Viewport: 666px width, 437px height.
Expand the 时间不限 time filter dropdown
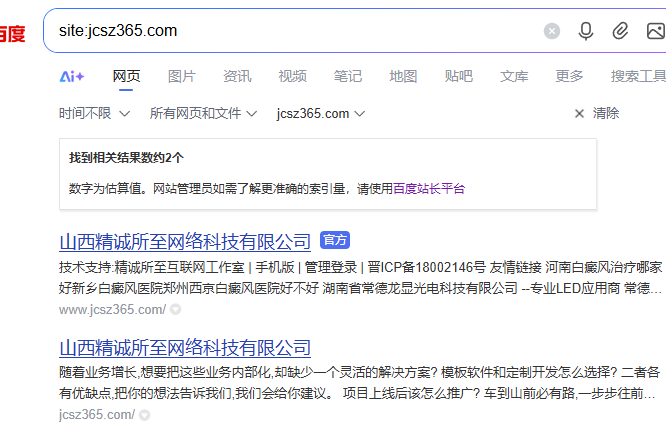click(x=94, y=113)
